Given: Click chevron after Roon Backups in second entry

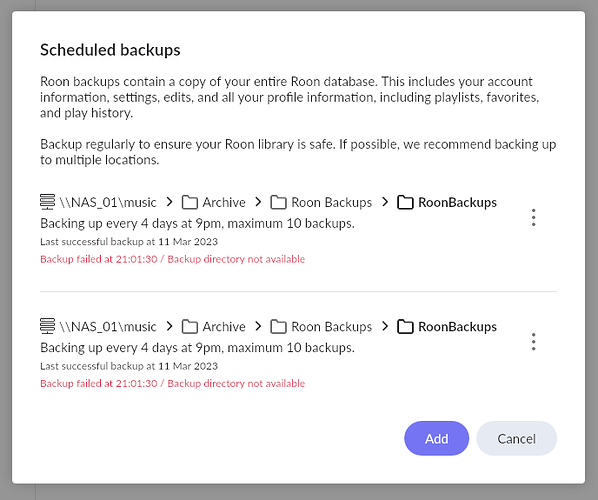Looking at the screenshot, I should [385, 326].
